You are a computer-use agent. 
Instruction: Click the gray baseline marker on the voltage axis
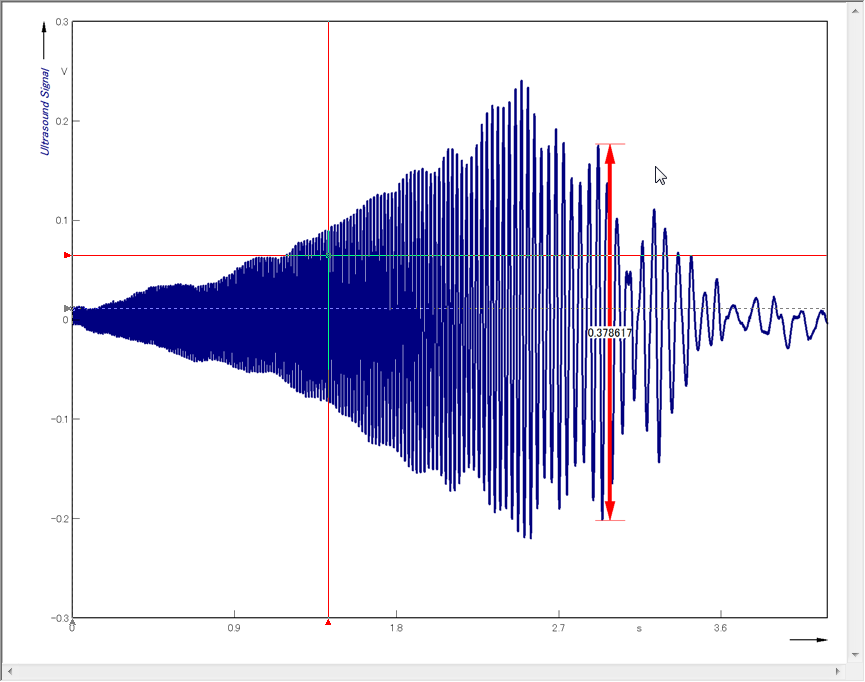67,308
